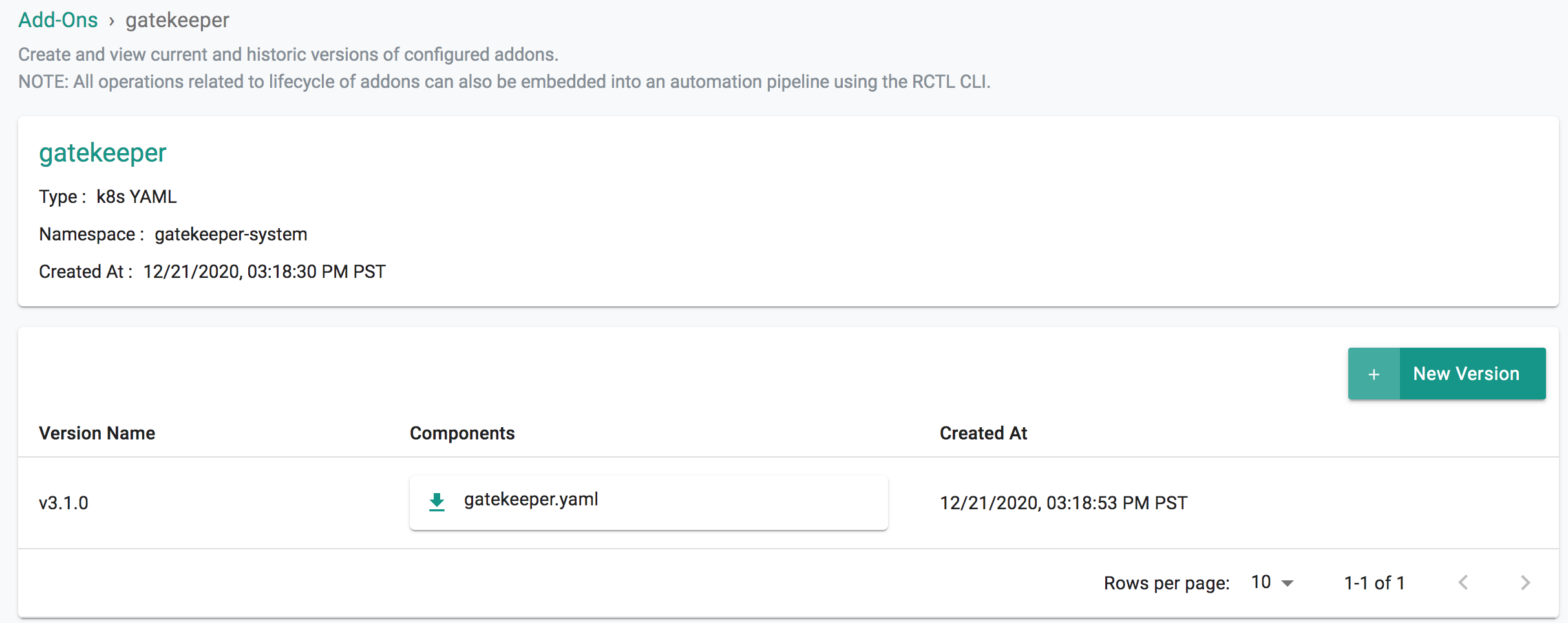Screen dimensions: 1568x623
Task: Click the gatekeeper-system namespace value
Action: [x=231, y=234]
